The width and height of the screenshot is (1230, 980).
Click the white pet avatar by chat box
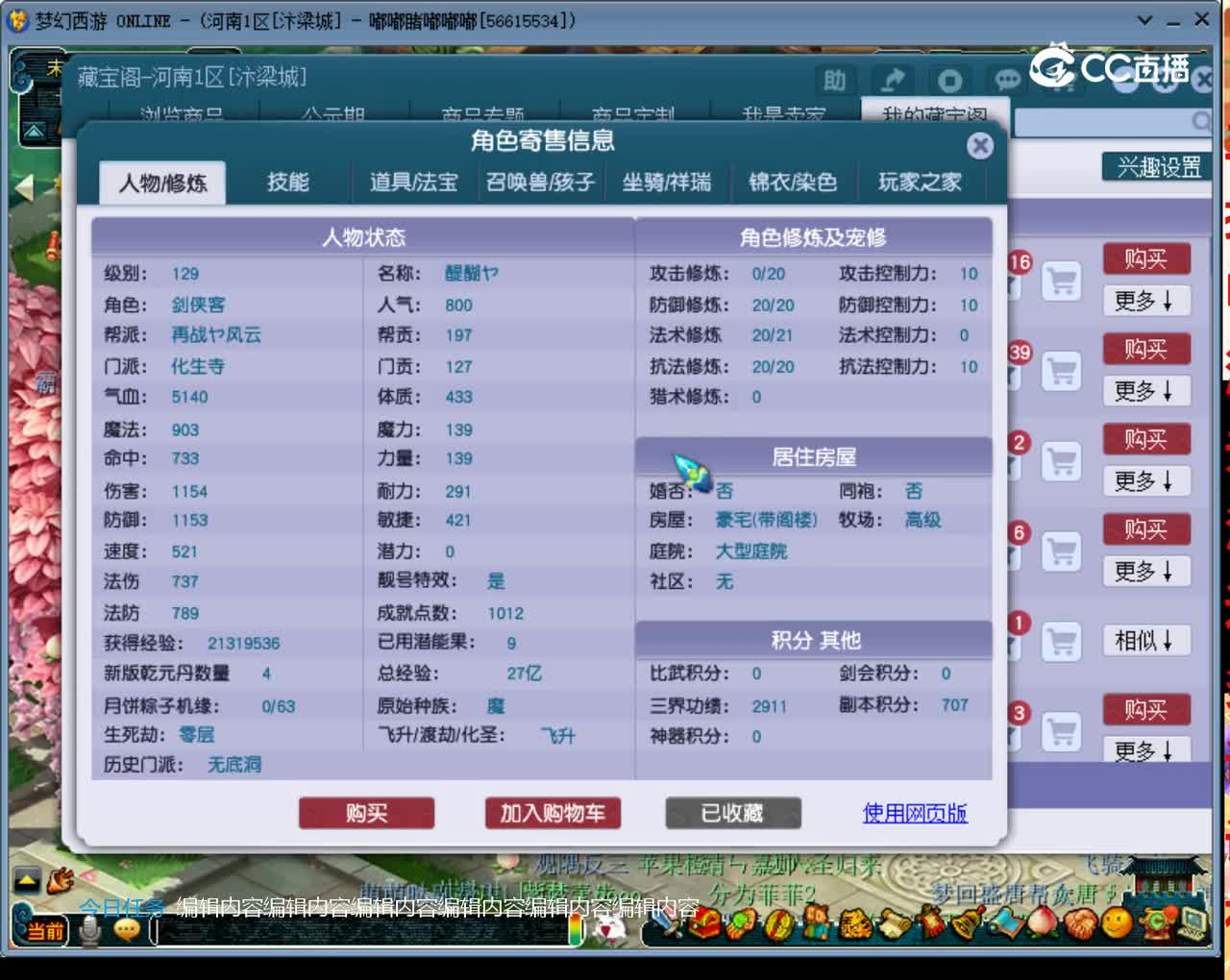click(x=609, y=928)
